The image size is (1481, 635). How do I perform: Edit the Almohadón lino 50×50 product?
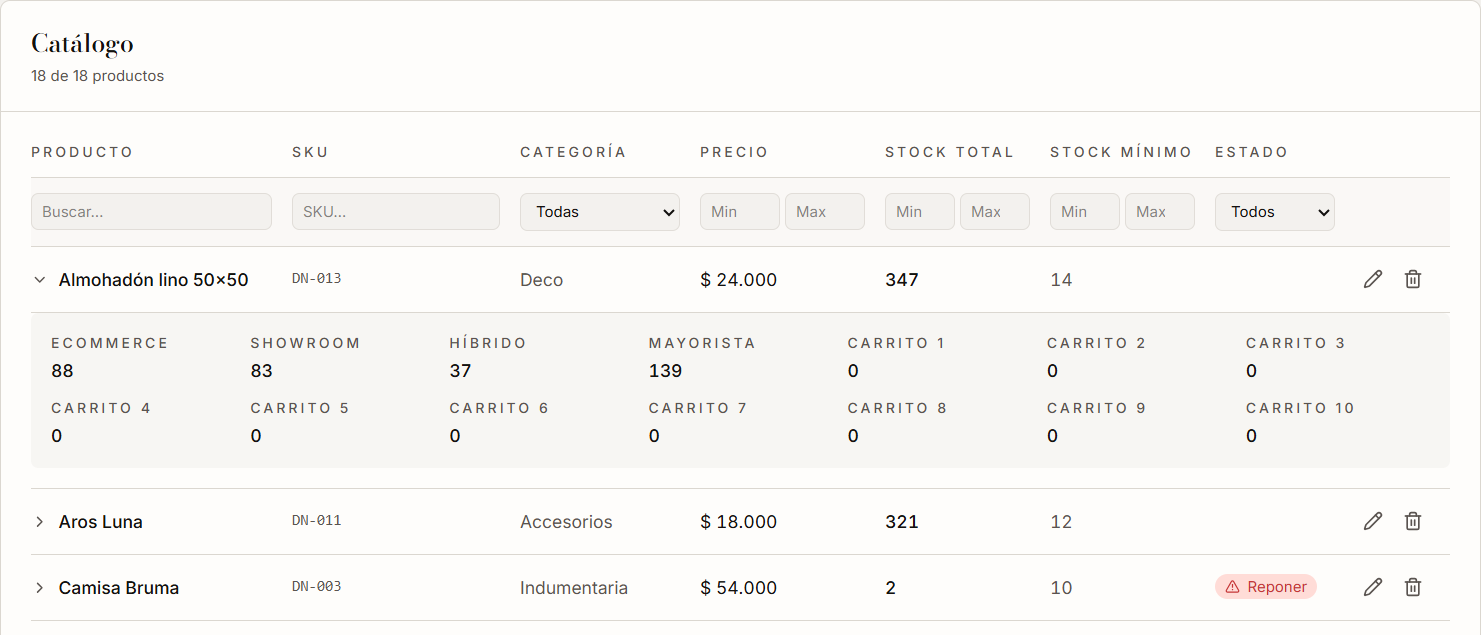pos(1373,279)
